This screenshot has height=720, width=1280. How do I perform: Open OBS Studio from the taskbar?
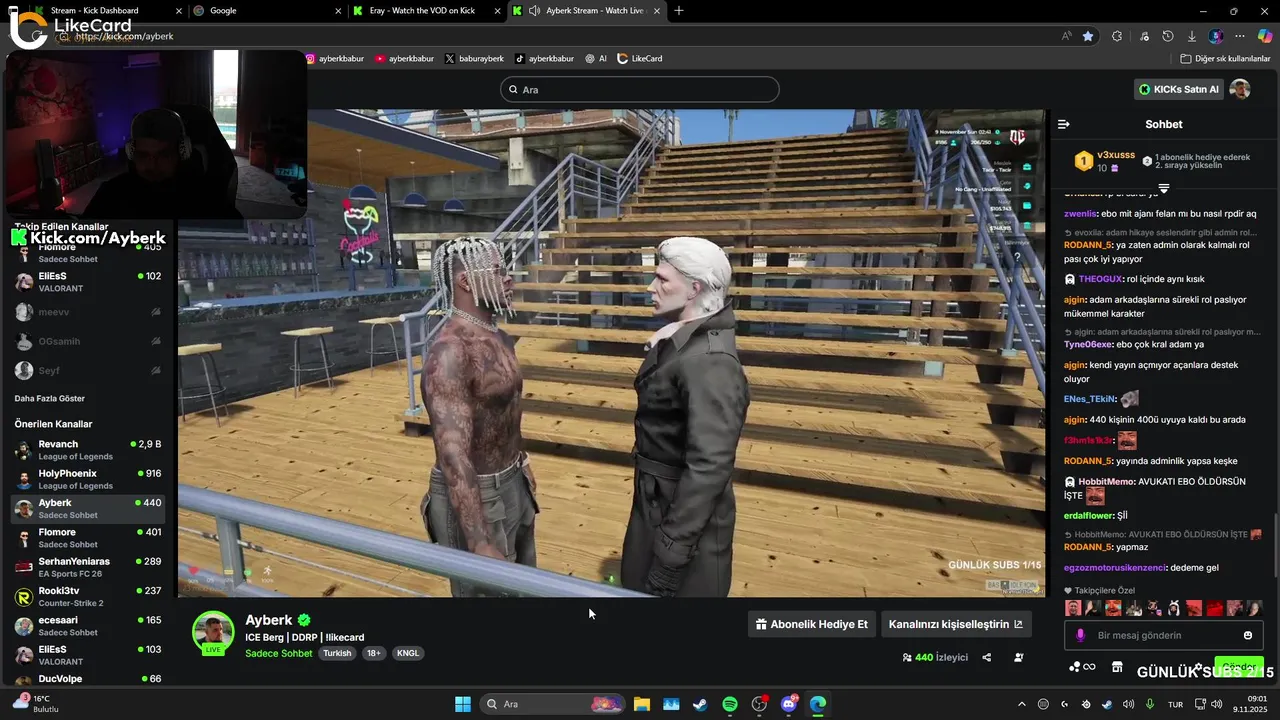(759, 704)
